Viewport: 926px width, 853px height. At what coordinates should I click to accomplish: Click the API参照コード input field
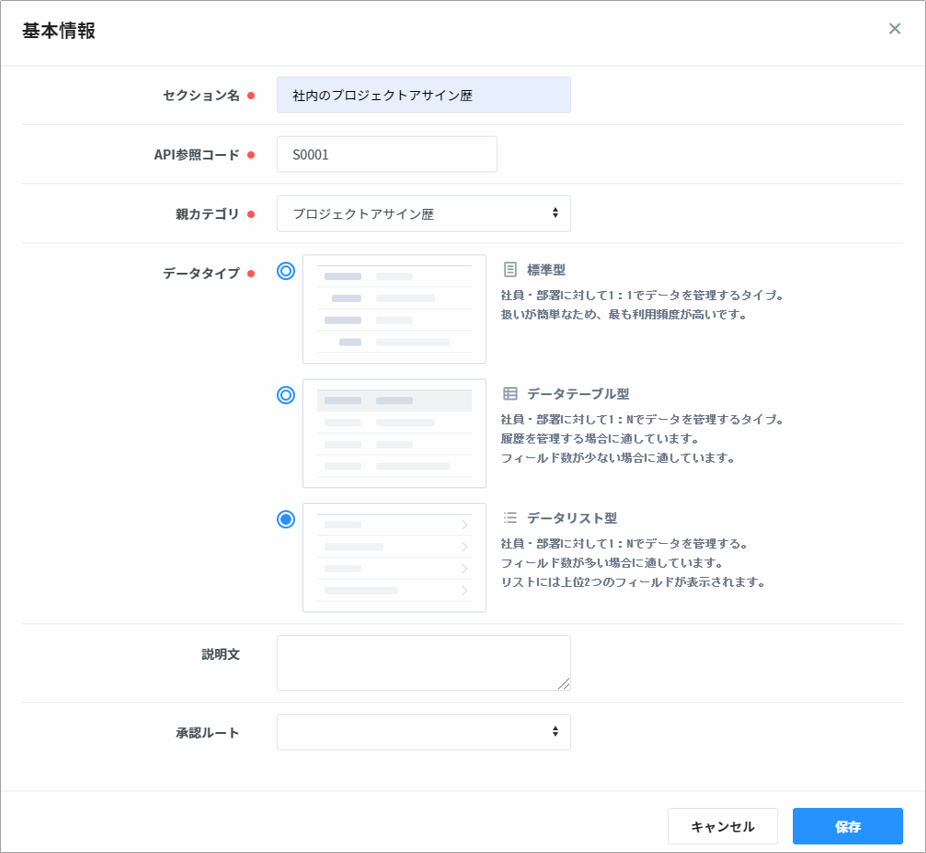tap(386, 155)
